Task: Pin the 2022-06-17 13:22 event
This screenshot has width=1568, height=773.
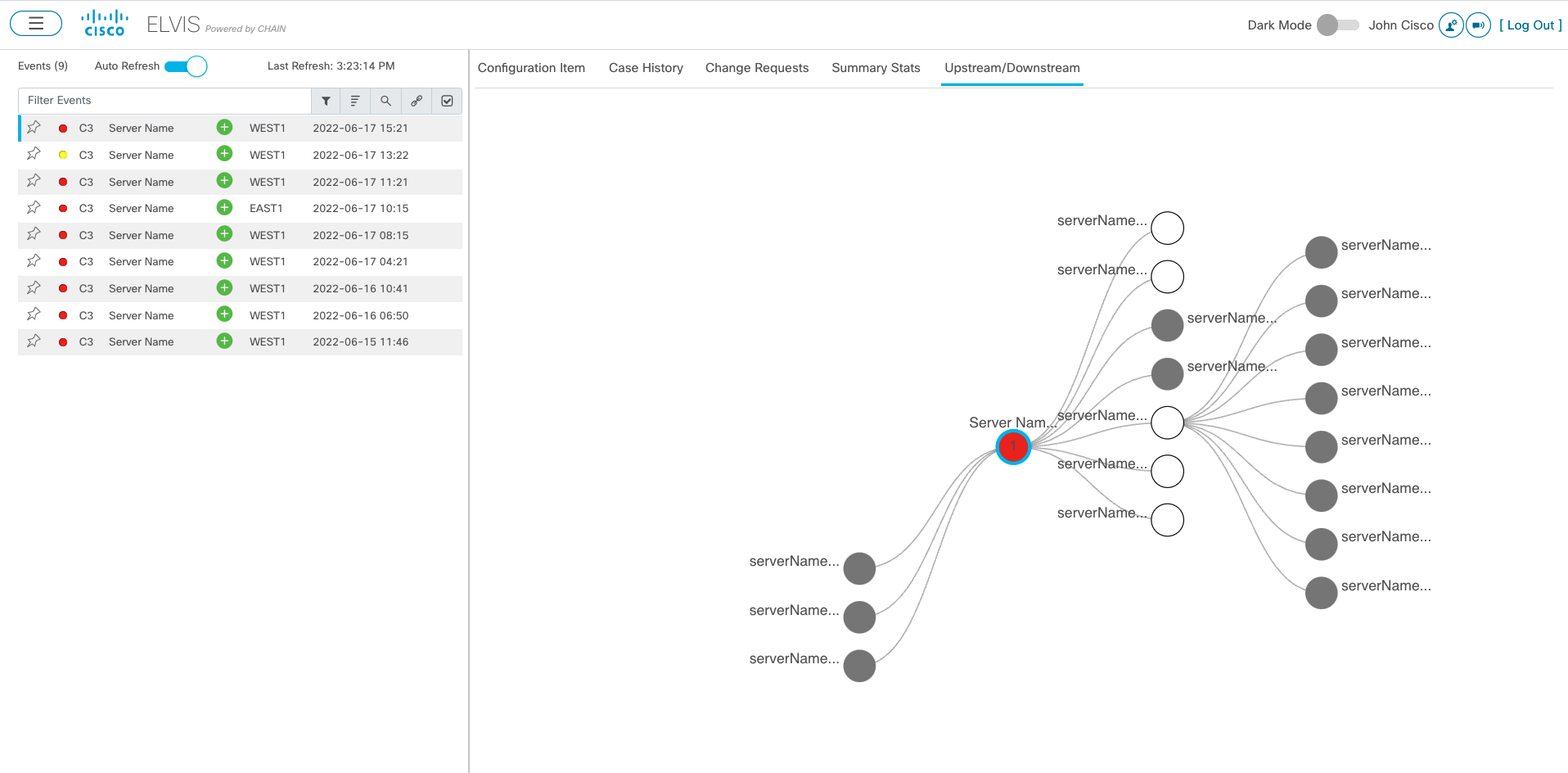Action: pos(34,154)
